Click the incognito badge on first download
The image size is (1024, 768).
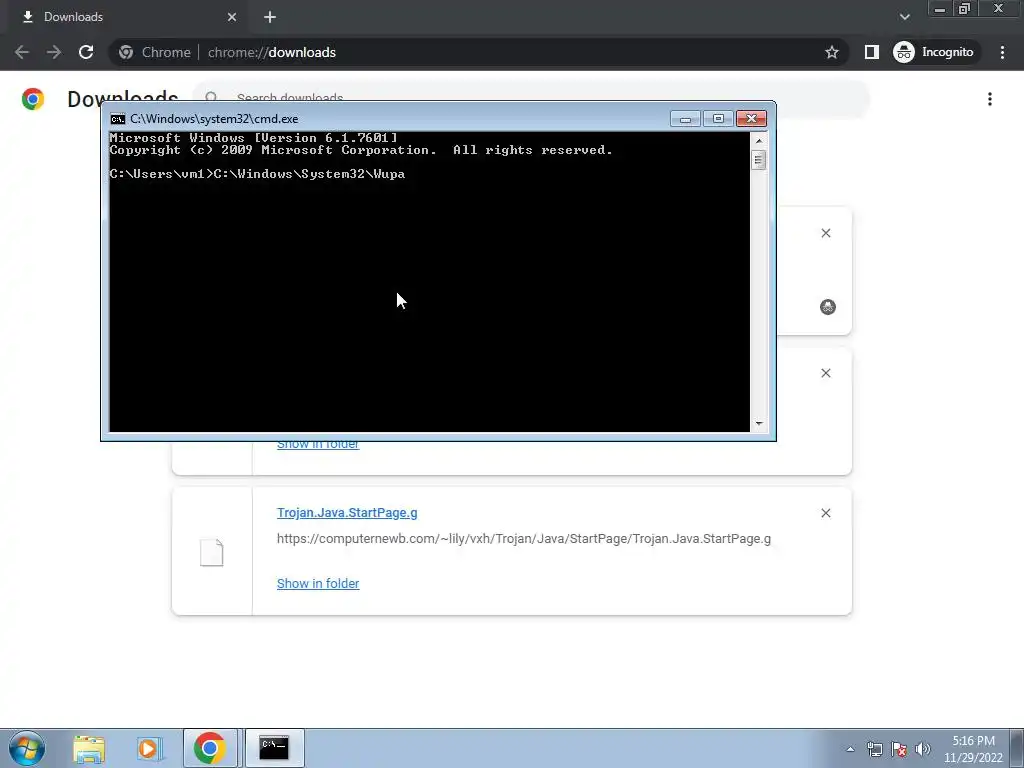coord(827,307)
